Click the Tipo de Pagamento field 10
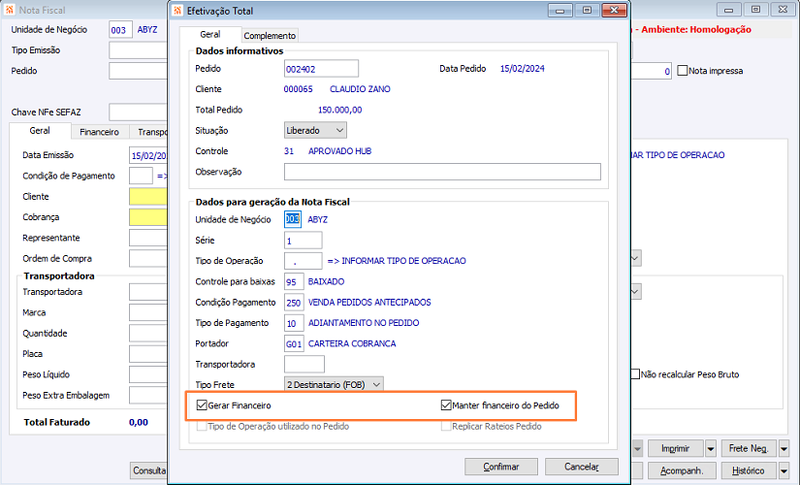800x485 pixels. click(294, 323)
